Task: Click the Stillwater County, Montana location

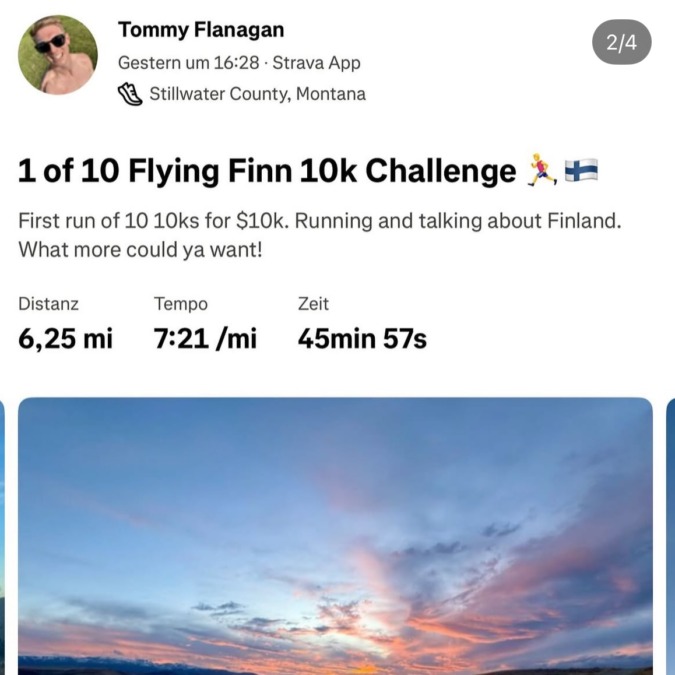Action: coord(257,94)
